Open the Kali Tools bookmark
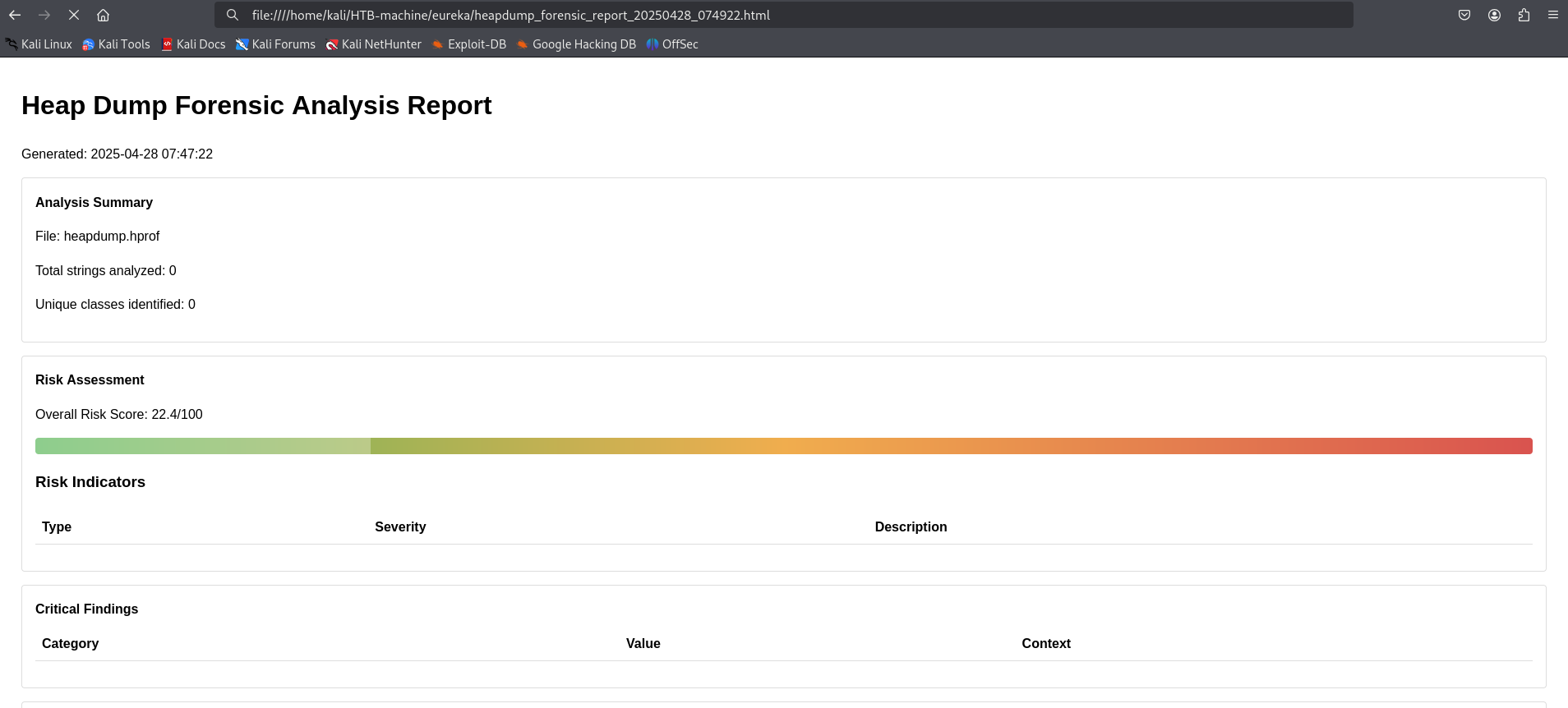The image size is (1568, 708). pos(116,44)
